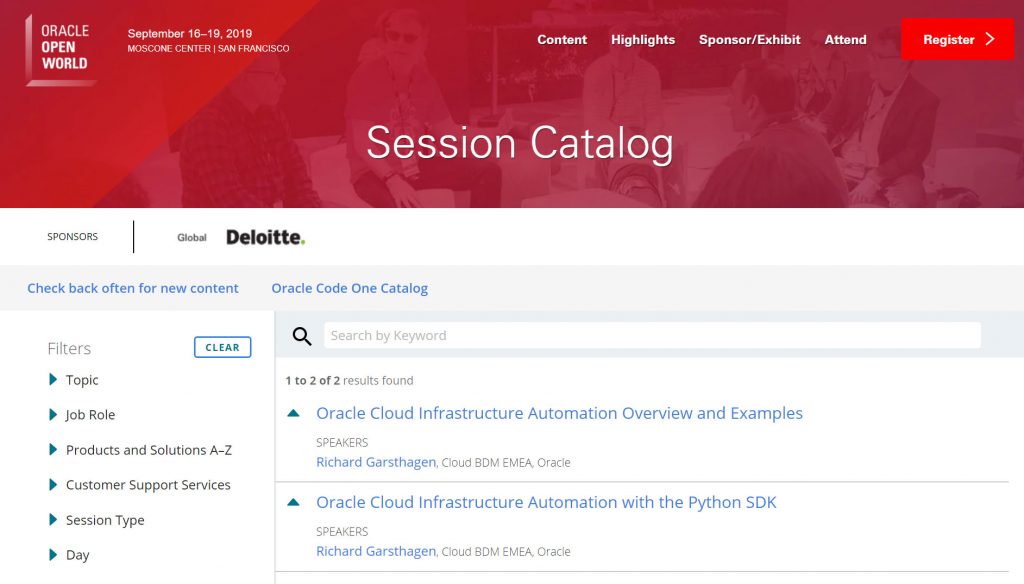Expand the Day filter

[53, 555]
